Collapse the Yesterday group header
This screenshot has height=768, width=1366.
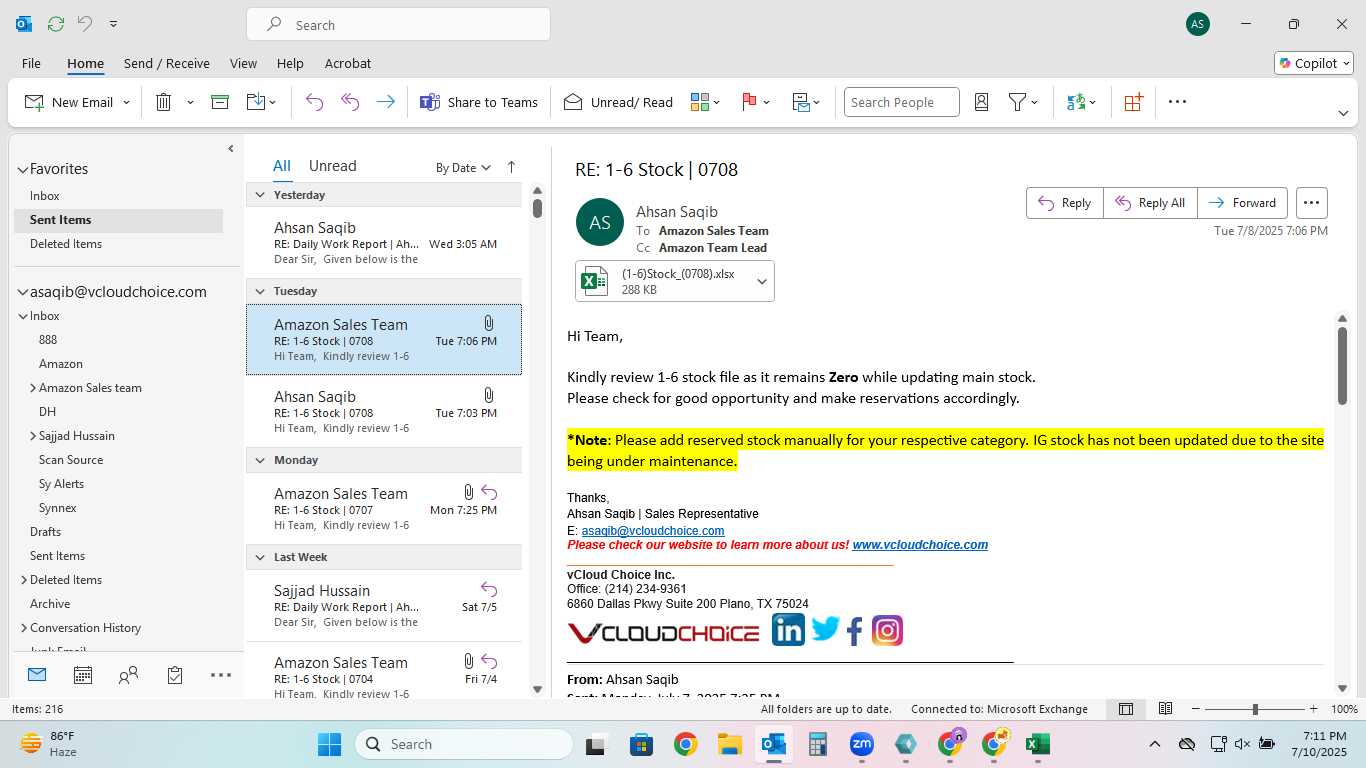click(x=260, y=195)
